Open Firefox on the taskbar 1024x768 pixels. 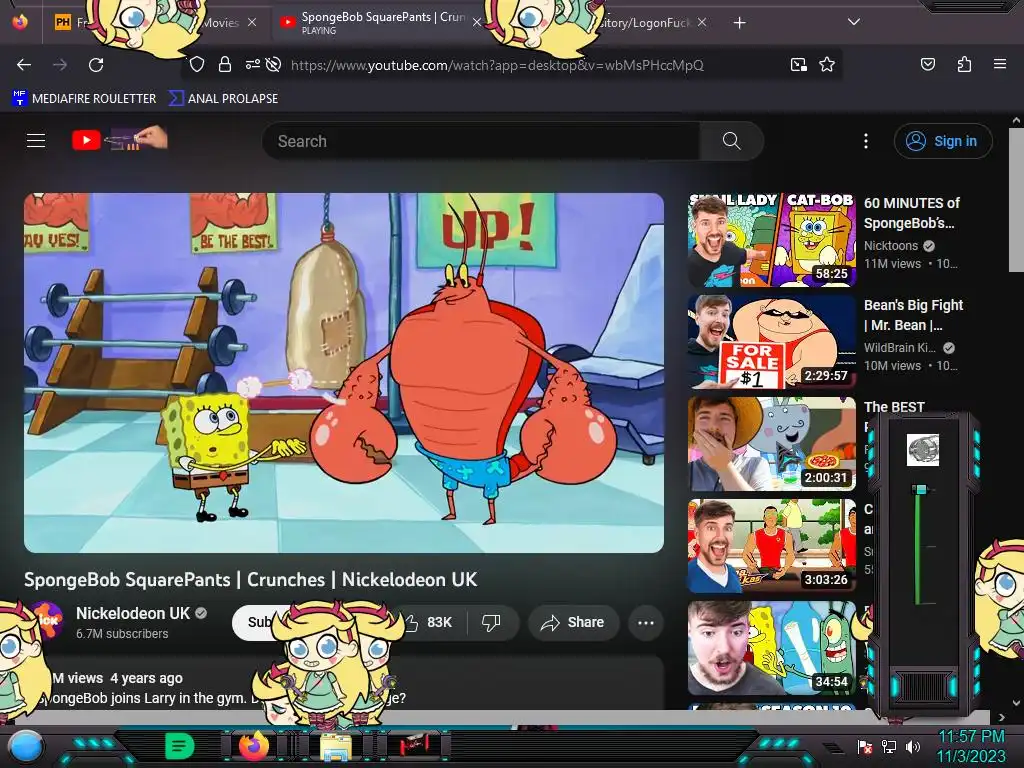click(x=253, y=745)
